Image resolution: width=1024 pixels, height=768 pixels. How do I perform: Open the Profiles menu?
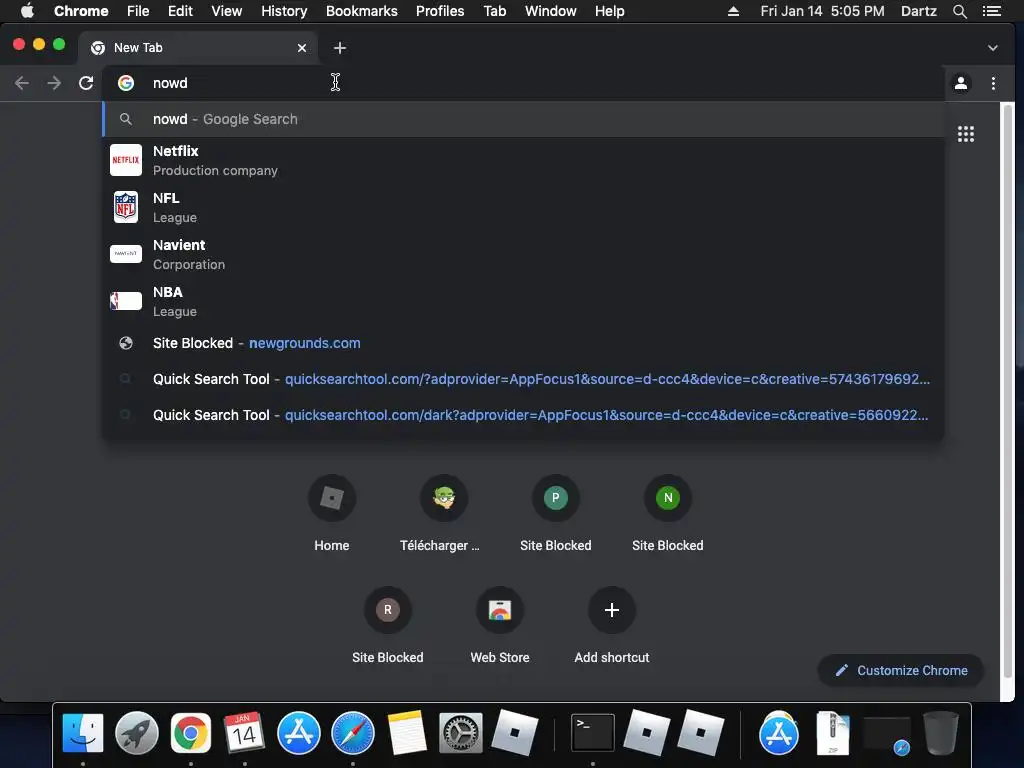[440, 11]
